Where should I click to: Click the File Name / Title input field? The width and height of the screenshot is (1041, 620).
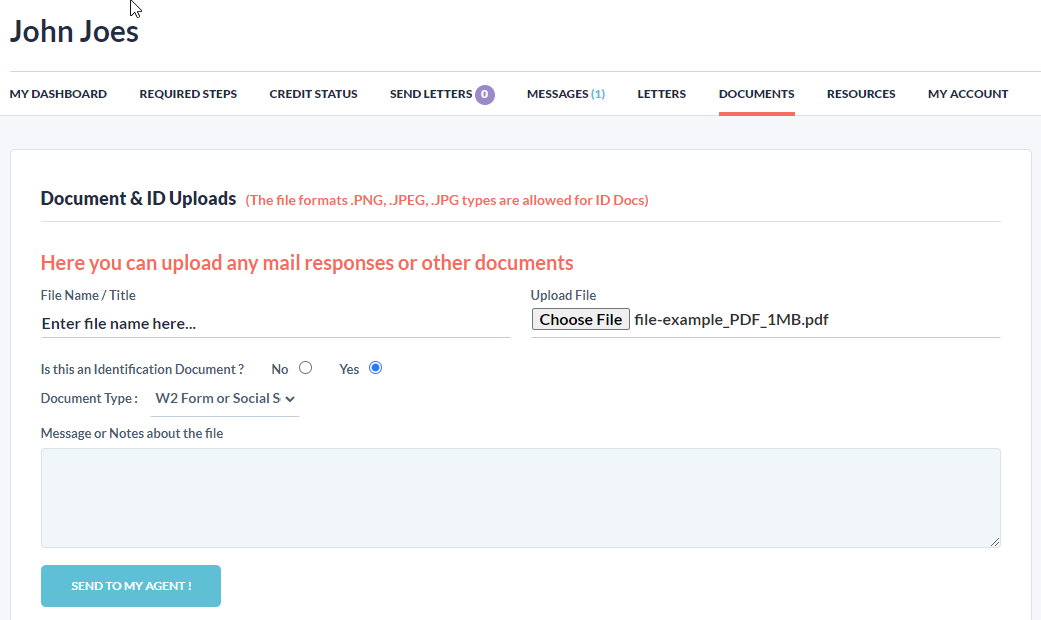click(275, 323)
